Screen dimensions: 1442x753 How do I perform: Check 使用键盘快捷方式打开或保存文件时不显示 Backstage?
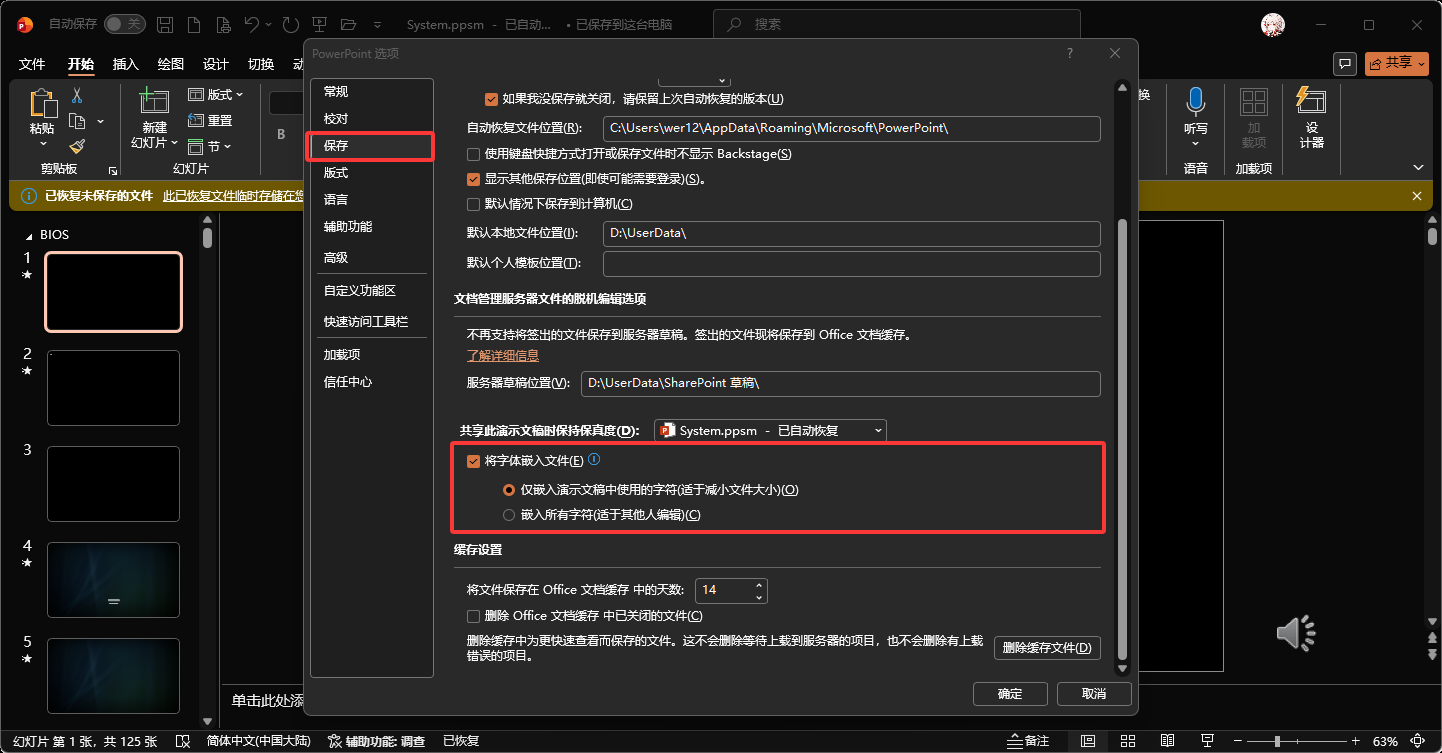click(474, 154)
